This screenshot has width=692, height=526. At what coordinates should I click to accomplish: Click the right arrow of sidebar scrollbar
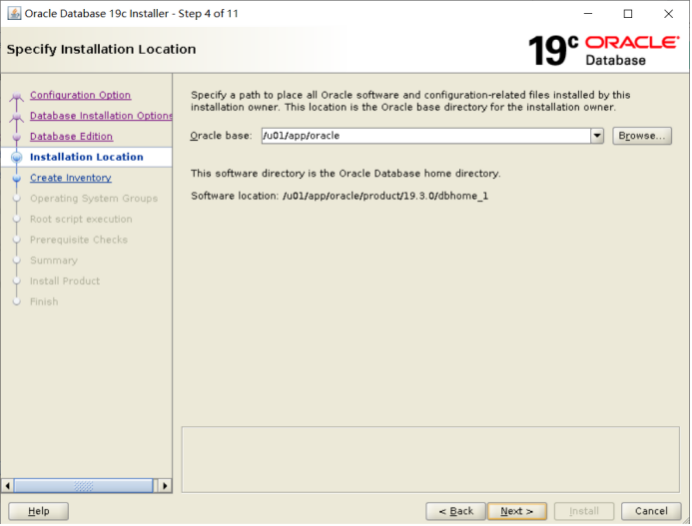[x=165, y=486]
